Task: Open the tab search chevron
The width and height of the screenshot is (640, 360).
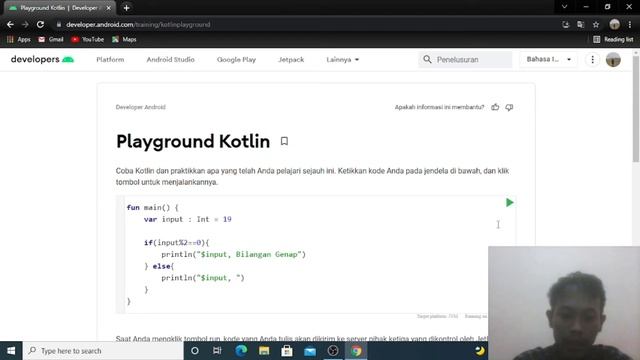Action: point(564,7)
